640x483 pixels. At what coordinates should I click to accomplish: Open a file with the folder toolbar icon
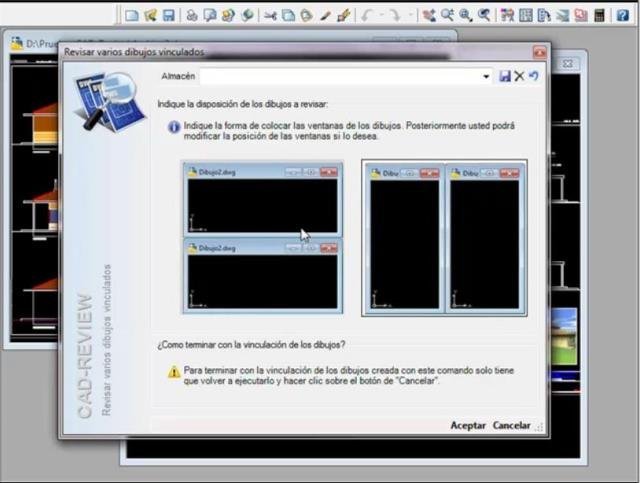[150, 16]
